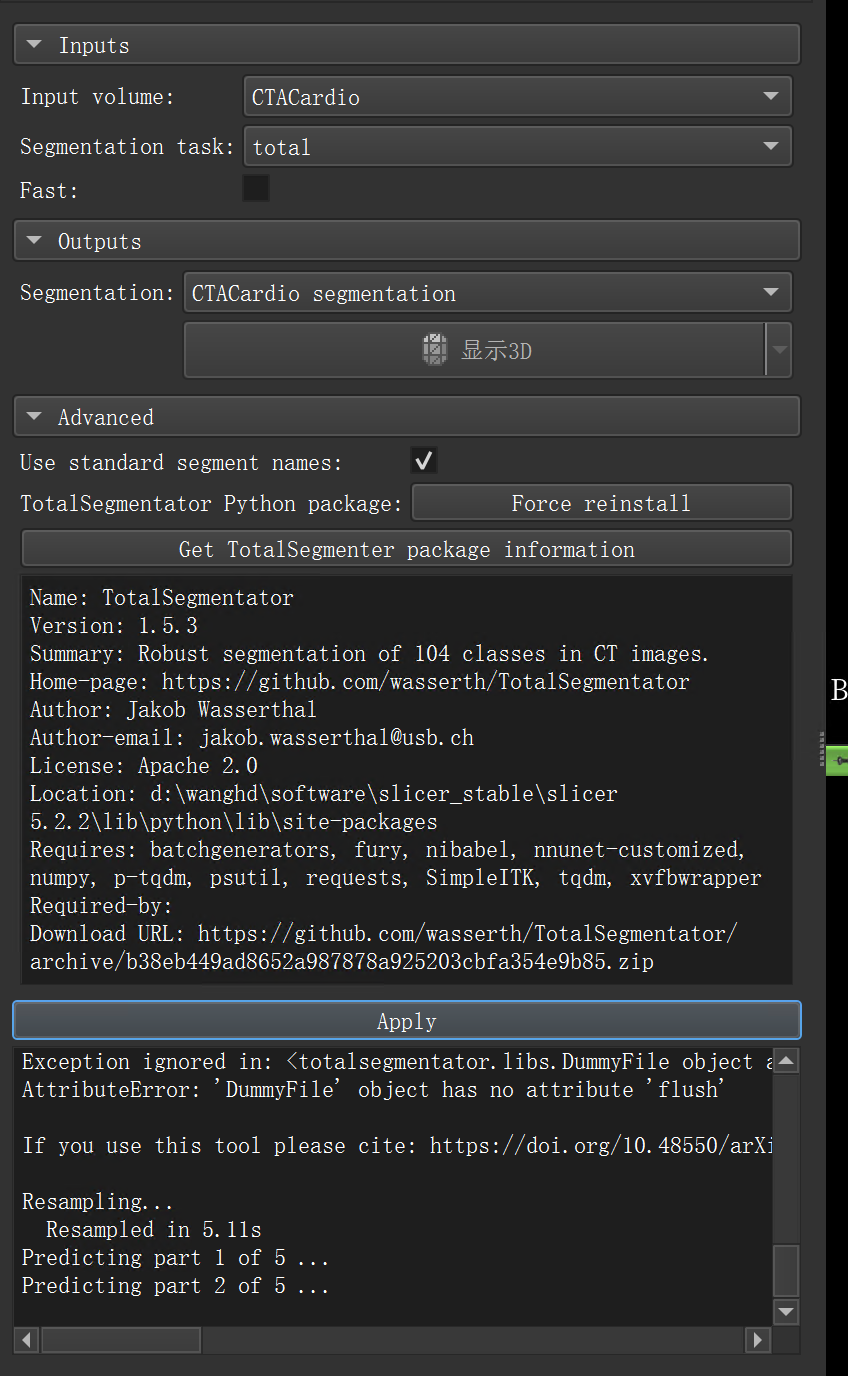Screen dimensions: 848x1376
Task: Click the 3D cube icon on 显示3D button
Action: (x=434, y=349)
